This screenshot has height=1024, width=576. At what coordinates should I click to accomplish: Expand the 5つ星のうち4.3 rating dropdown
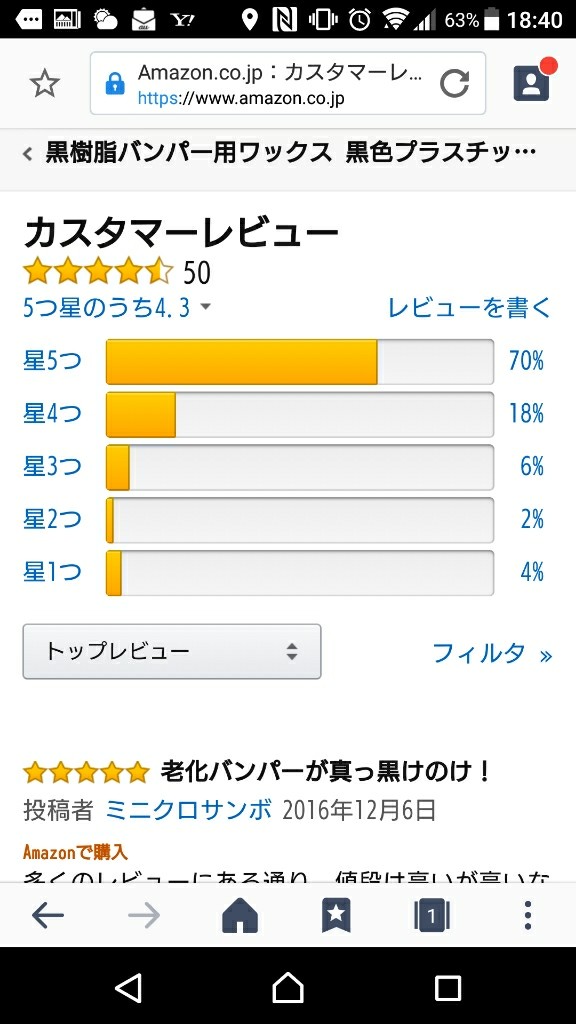tap(117, 307)
